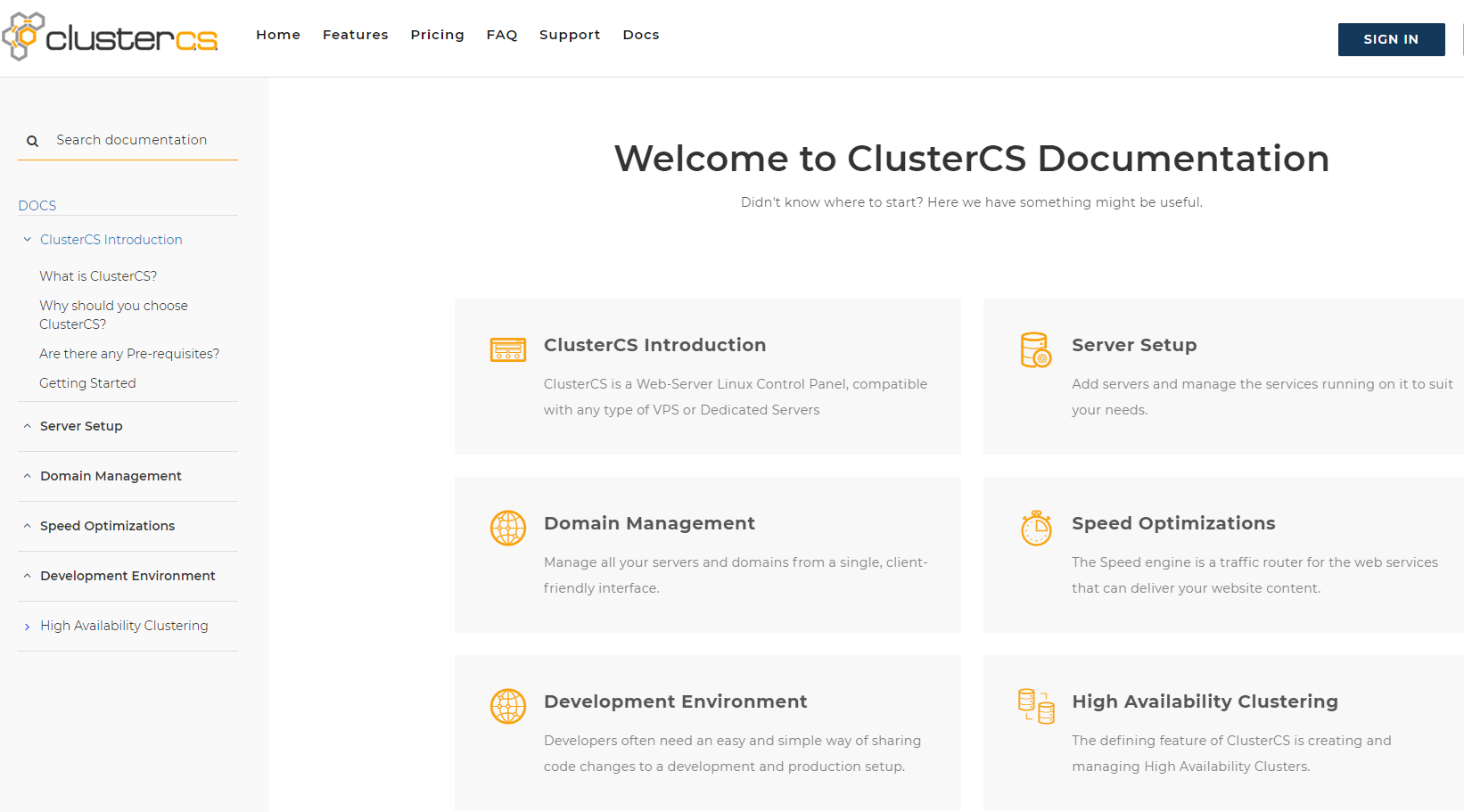This screenshot has height=812, width=1464.
Task: Expand the Speed Optimizations sidebar chevron
Action: click(x=27, y=526)
